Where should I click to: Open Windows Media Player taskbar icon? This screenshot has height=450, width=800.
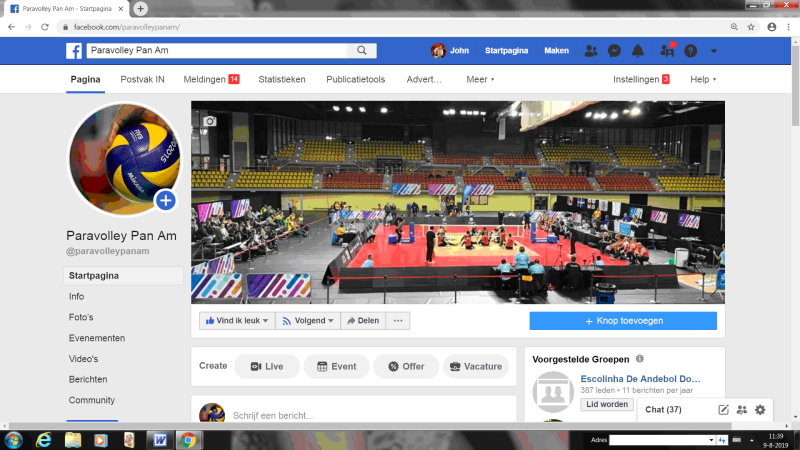pos(101,440)
